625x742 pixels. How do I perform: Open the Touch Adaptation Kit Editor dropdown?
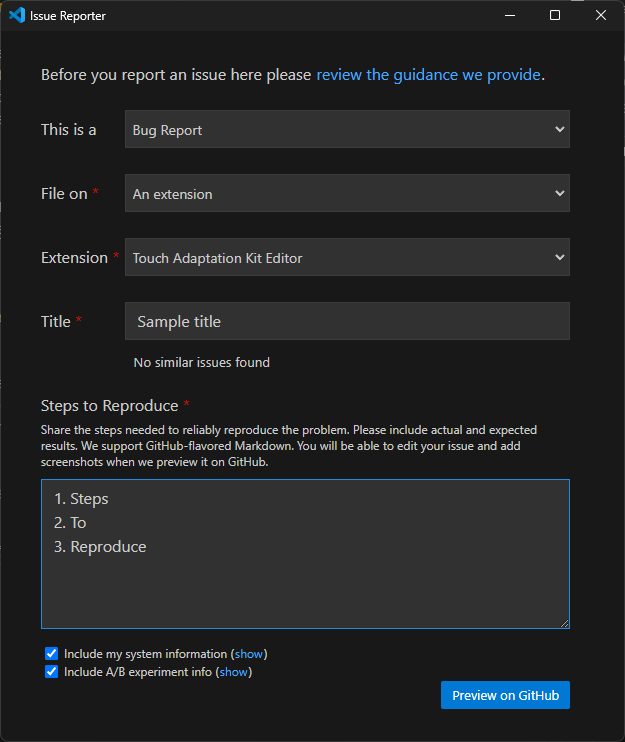[347, 257]
